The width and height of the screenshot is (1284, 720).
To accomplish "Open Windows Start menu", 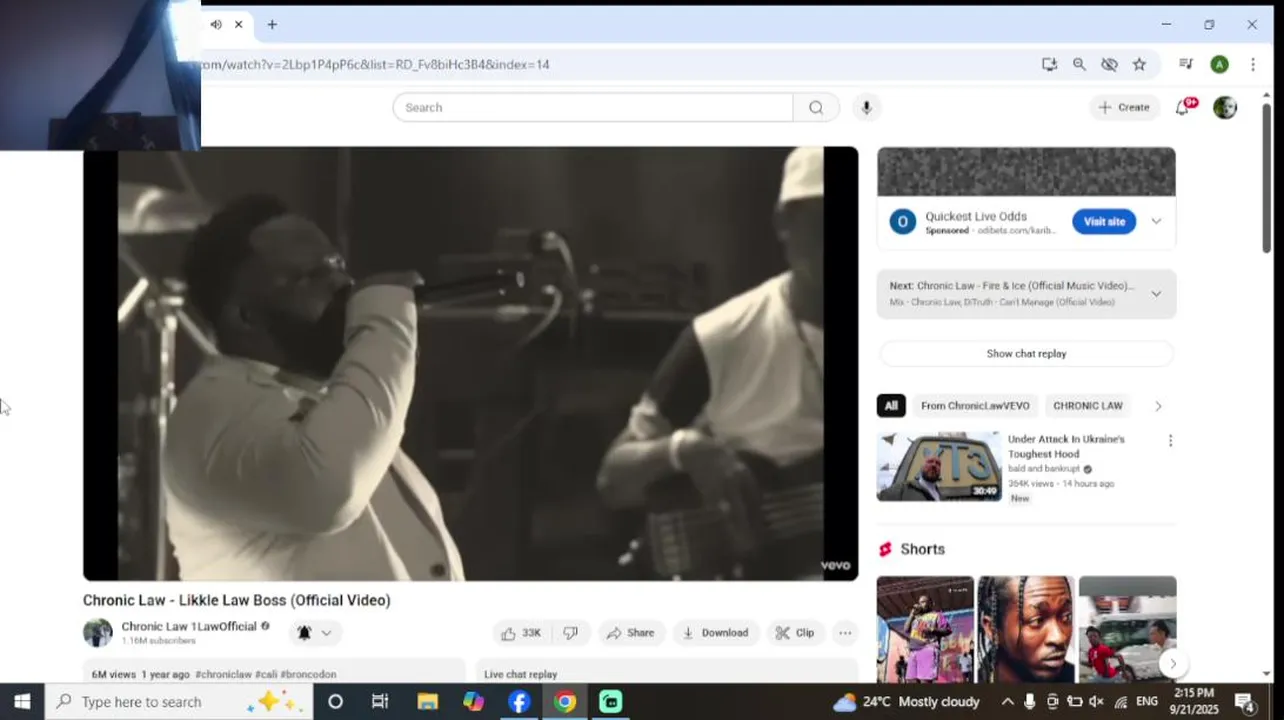I will [22, 701].
